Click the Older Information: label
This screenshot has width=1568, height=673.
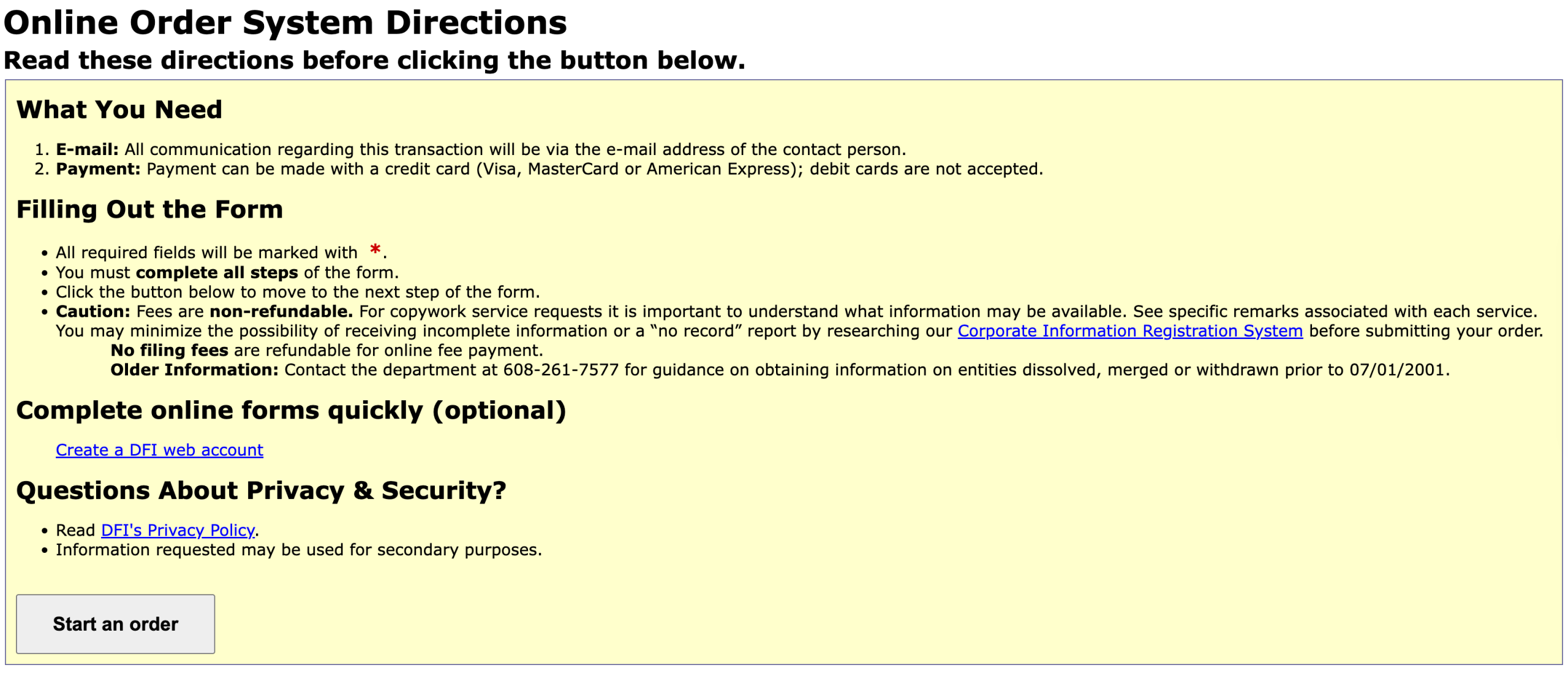(194, 370)
